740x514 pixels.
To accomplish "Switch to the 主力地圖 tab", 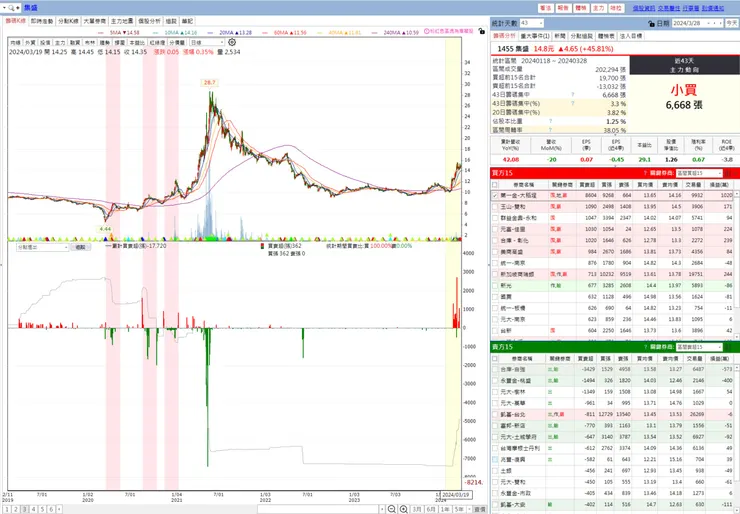I will (x=122, y=21).
